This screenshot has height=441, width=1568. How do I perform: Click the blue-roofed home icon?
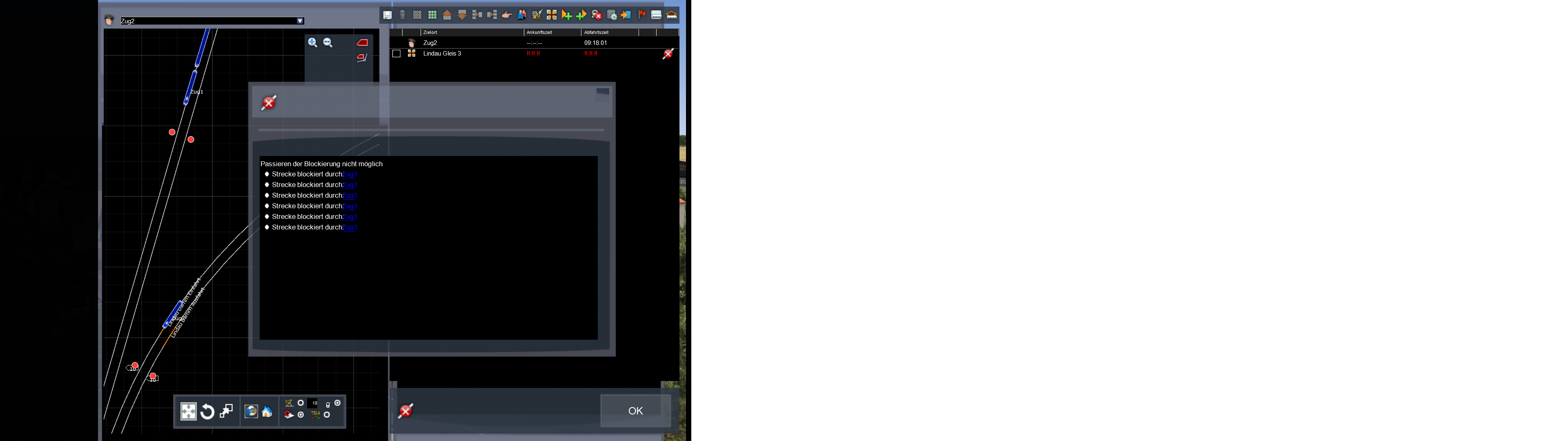tap(267, 412)
